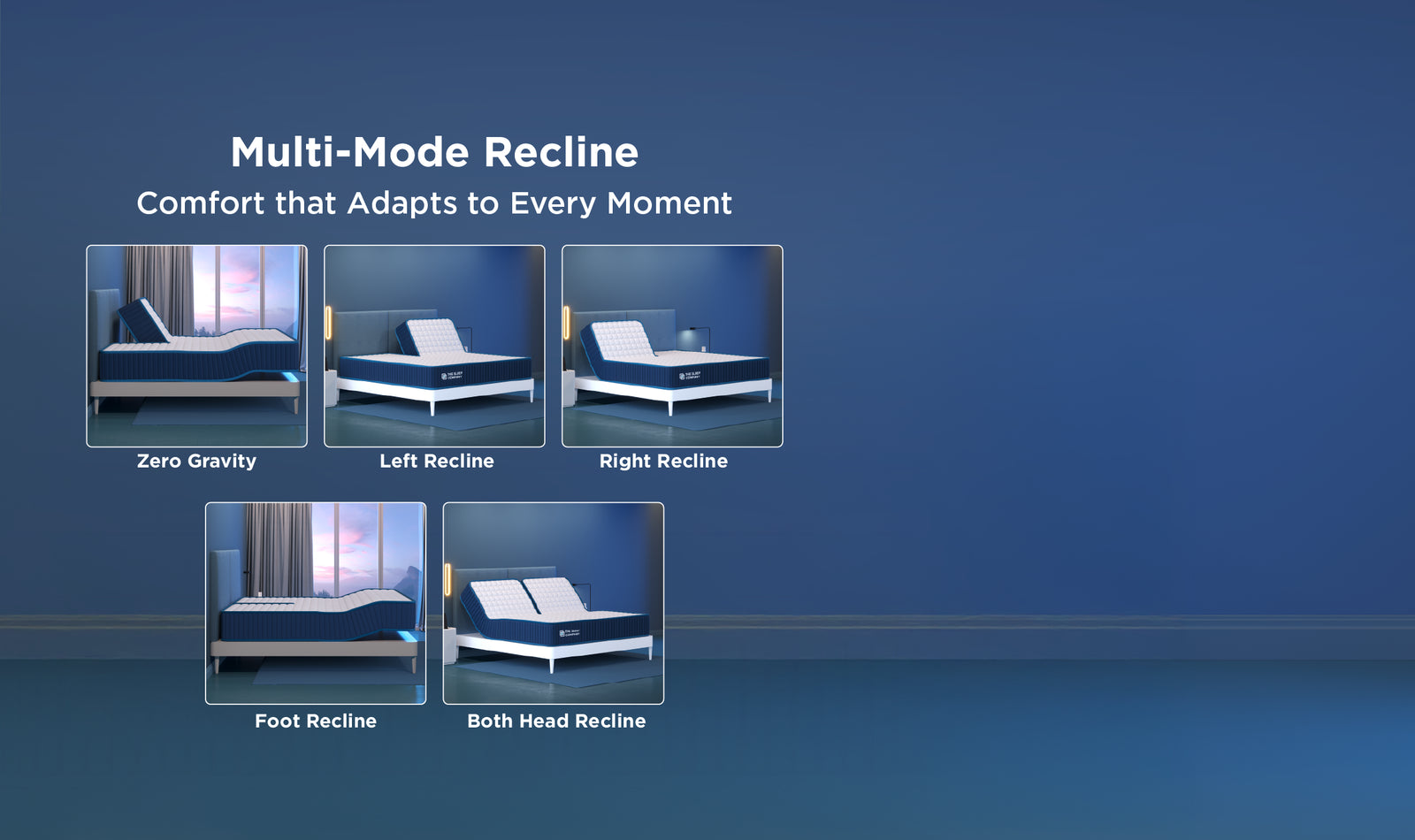Select the Both Head Recline label
Image resolution: width=1415 pixels, height=840 pixels.
556,721
